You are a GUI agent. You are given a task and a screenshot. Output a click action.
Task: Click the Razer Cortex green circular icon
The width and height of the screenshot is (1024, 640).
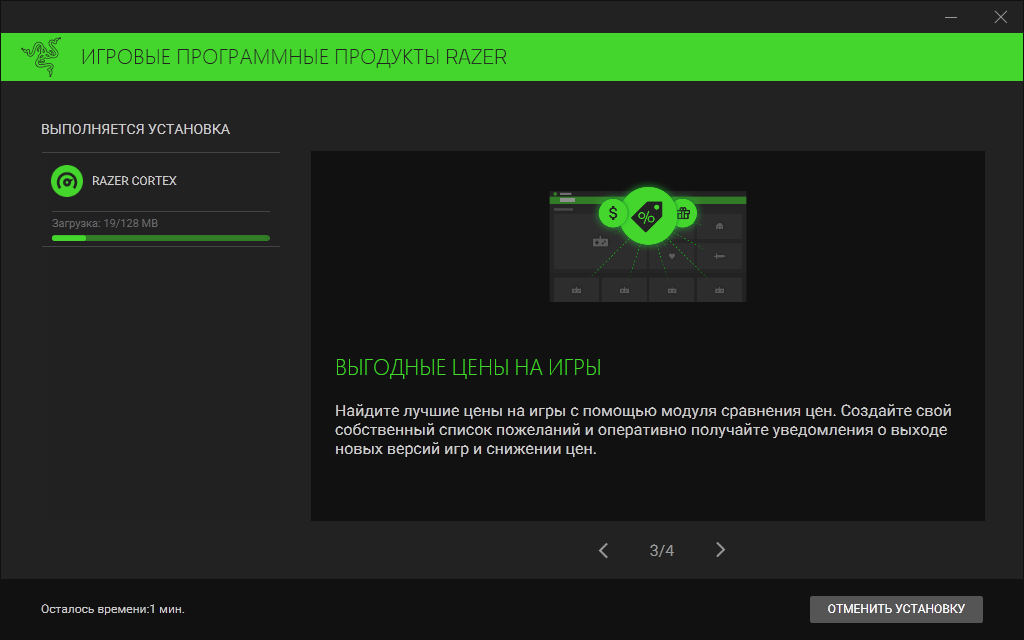(x=67, y=181)
